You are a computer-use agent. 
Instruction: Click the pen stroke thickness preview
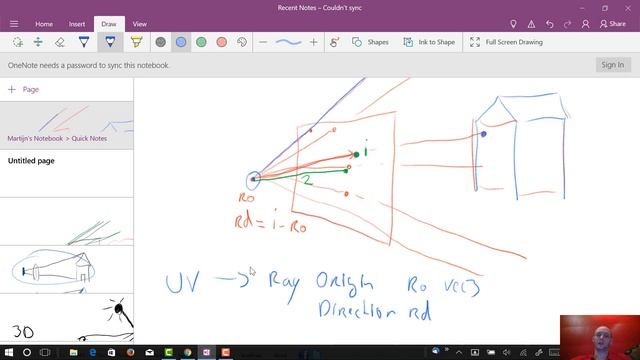point(289,42)
